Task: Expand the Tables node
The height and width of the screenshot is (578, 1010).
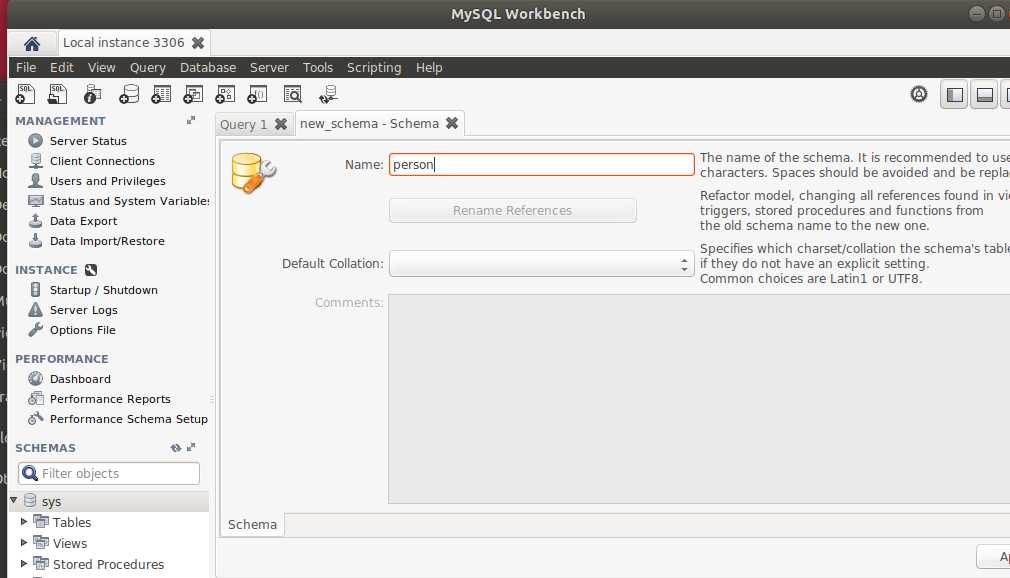Action: click(24, 521)
